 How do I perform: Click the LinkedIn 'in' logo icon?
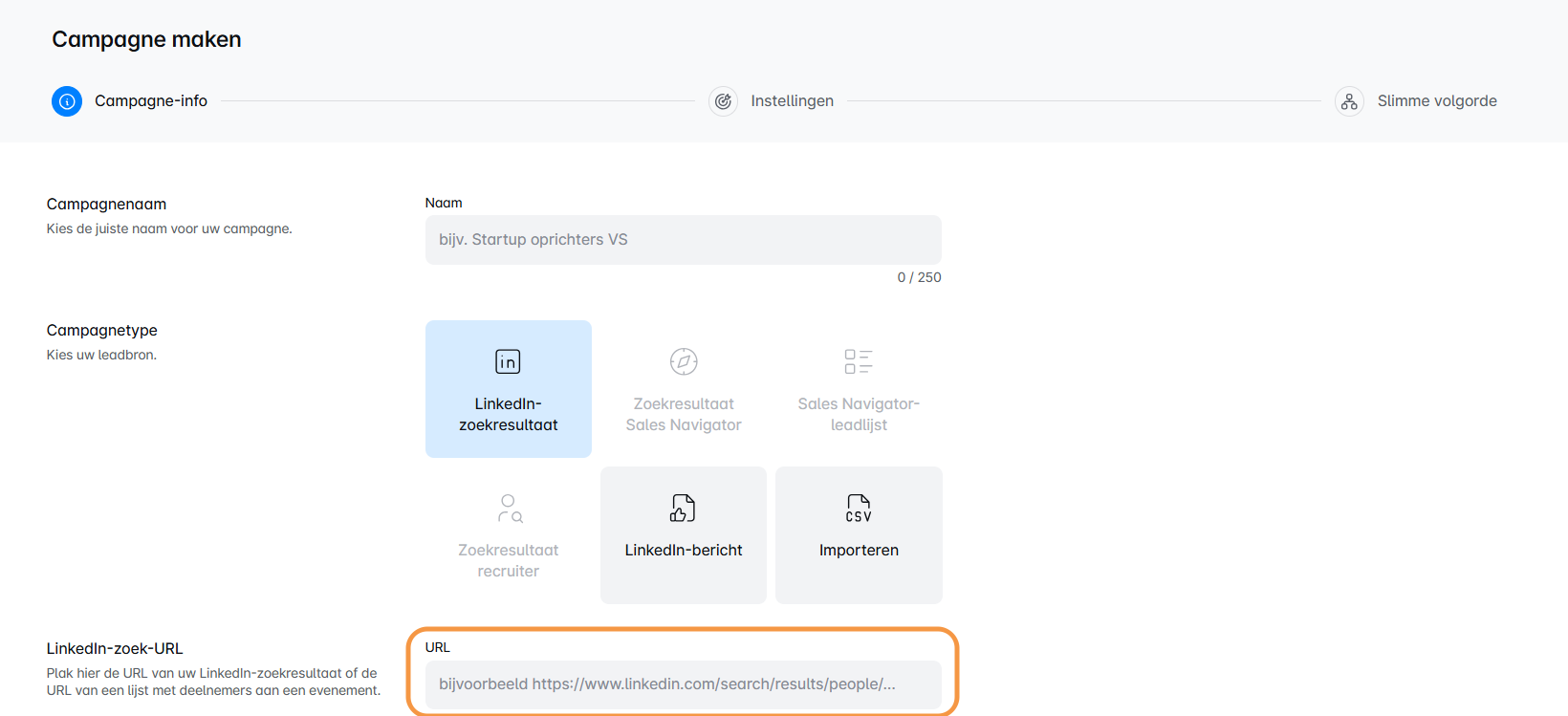point(508,361)
